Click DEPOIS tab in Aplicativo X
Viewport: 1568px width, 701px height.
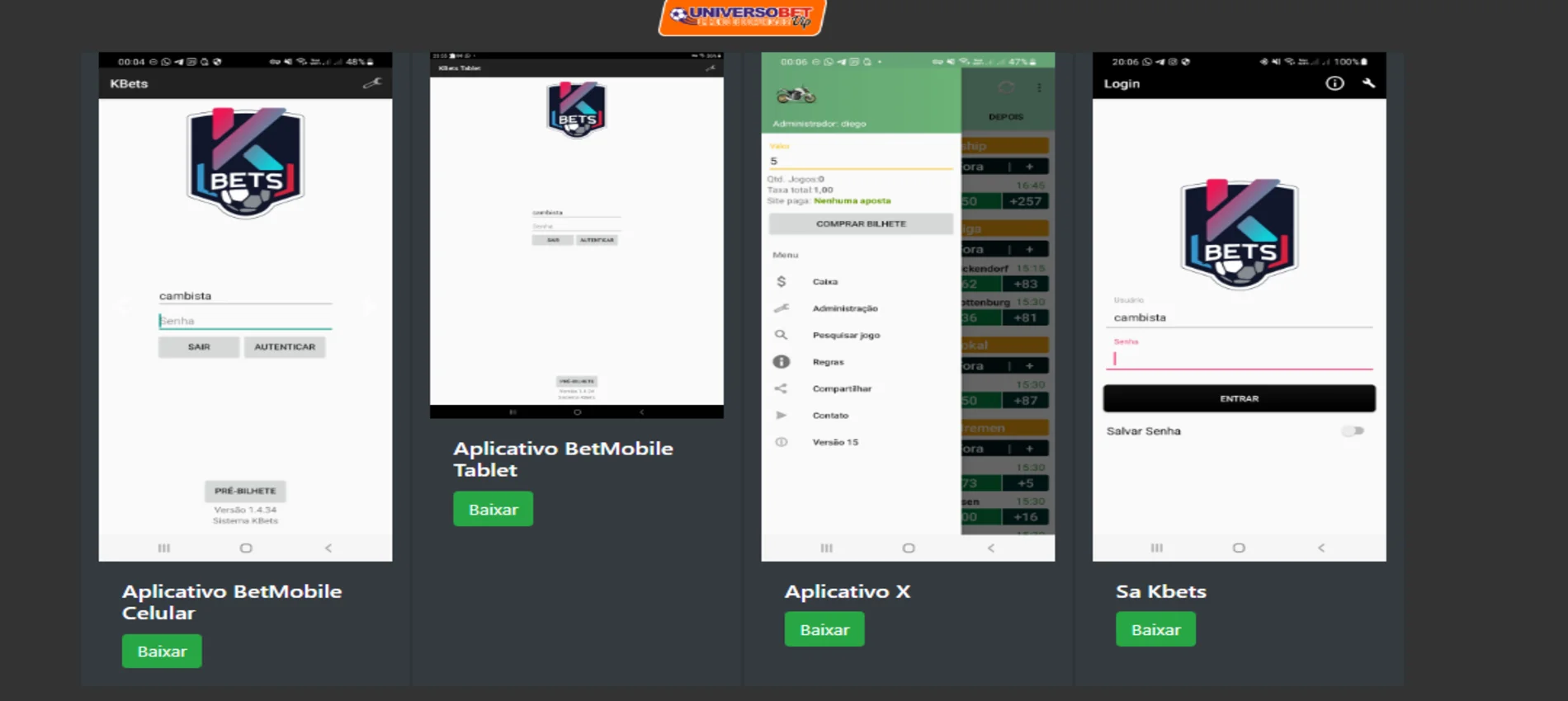pyautogui.click(x=1005, y=117)
